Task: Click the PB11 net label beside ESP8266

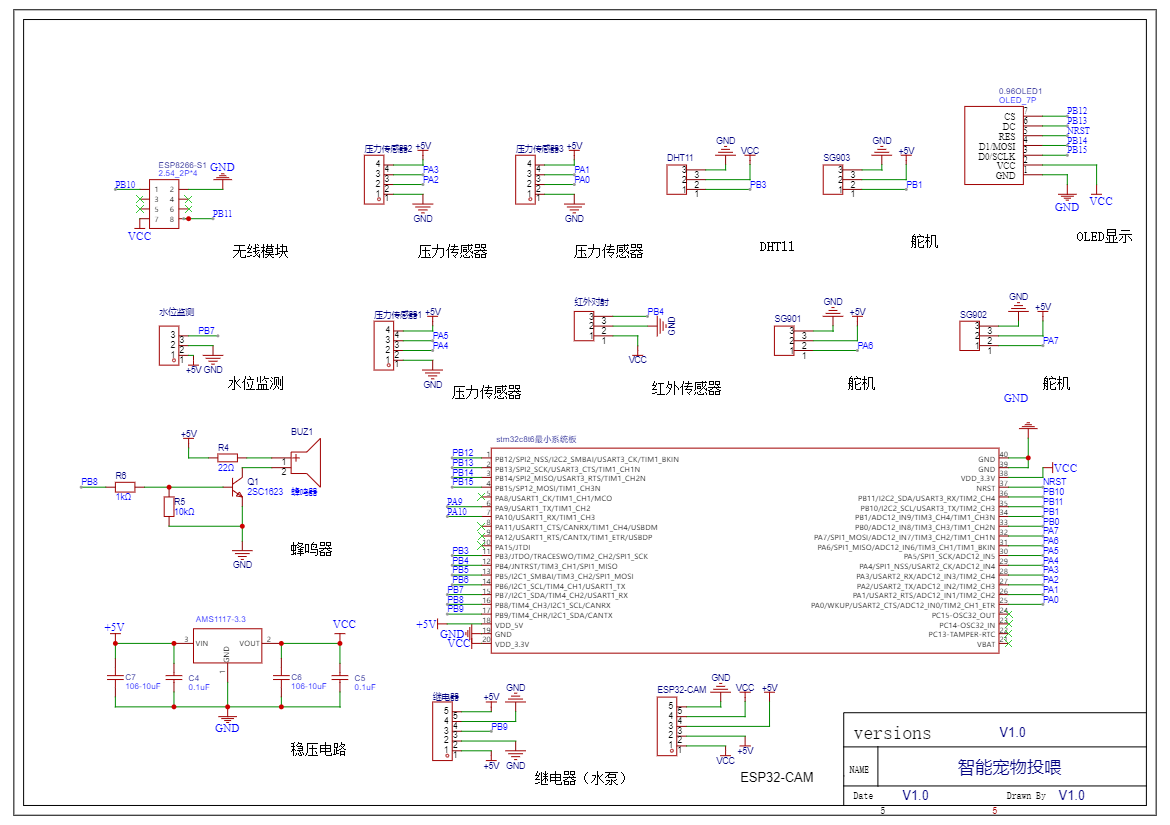Action: (x=222, y=213)
